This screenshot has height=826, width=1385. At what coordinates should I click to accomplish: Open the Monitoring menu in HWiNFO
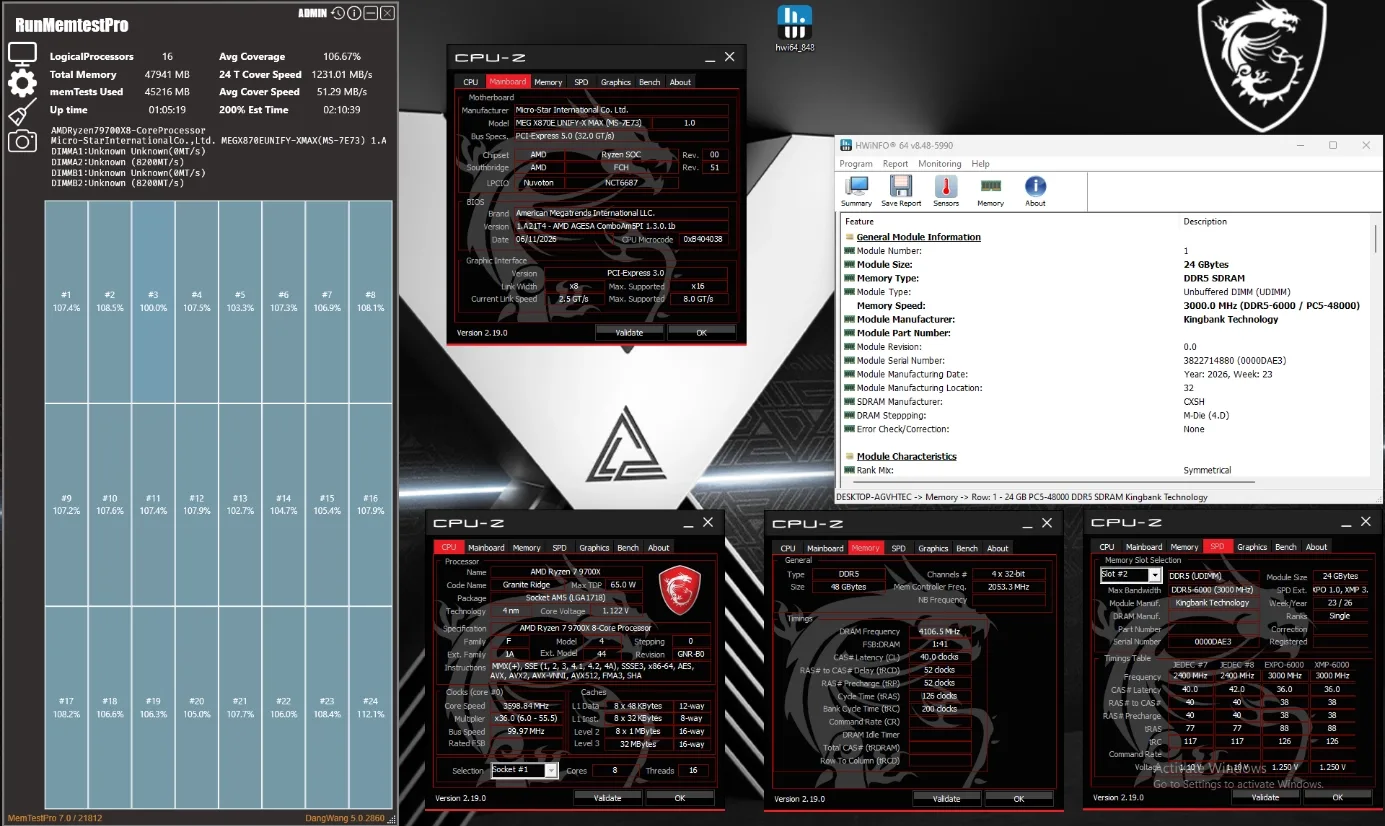pos(939,164)
